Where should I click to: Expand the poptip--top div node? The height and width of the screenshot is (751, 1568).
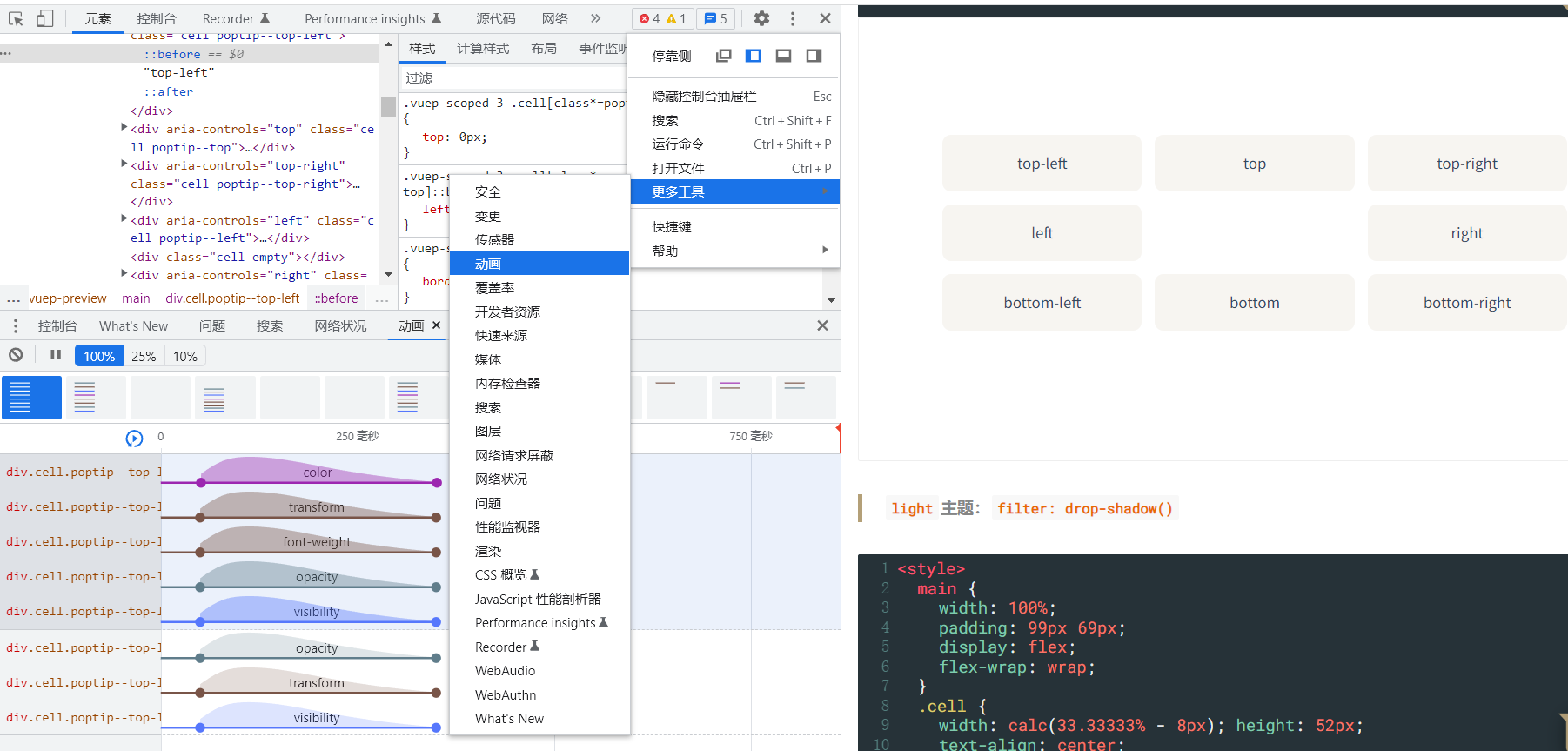(124, 128)
